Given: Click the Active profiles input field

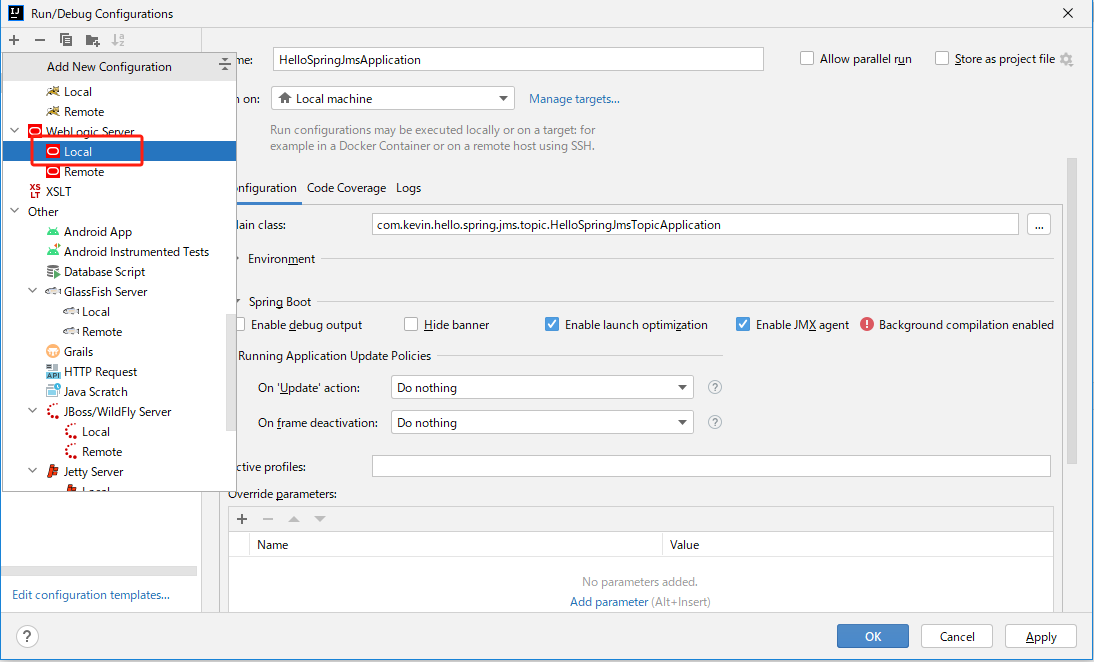Looking at the screenshot, I should 711,466.
